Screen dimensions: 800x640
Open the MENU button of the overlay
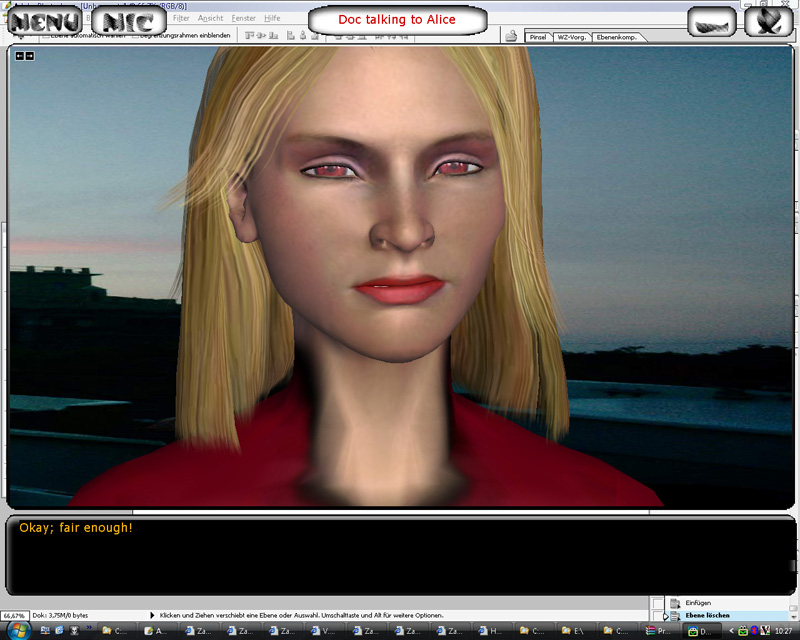point(45,21)
